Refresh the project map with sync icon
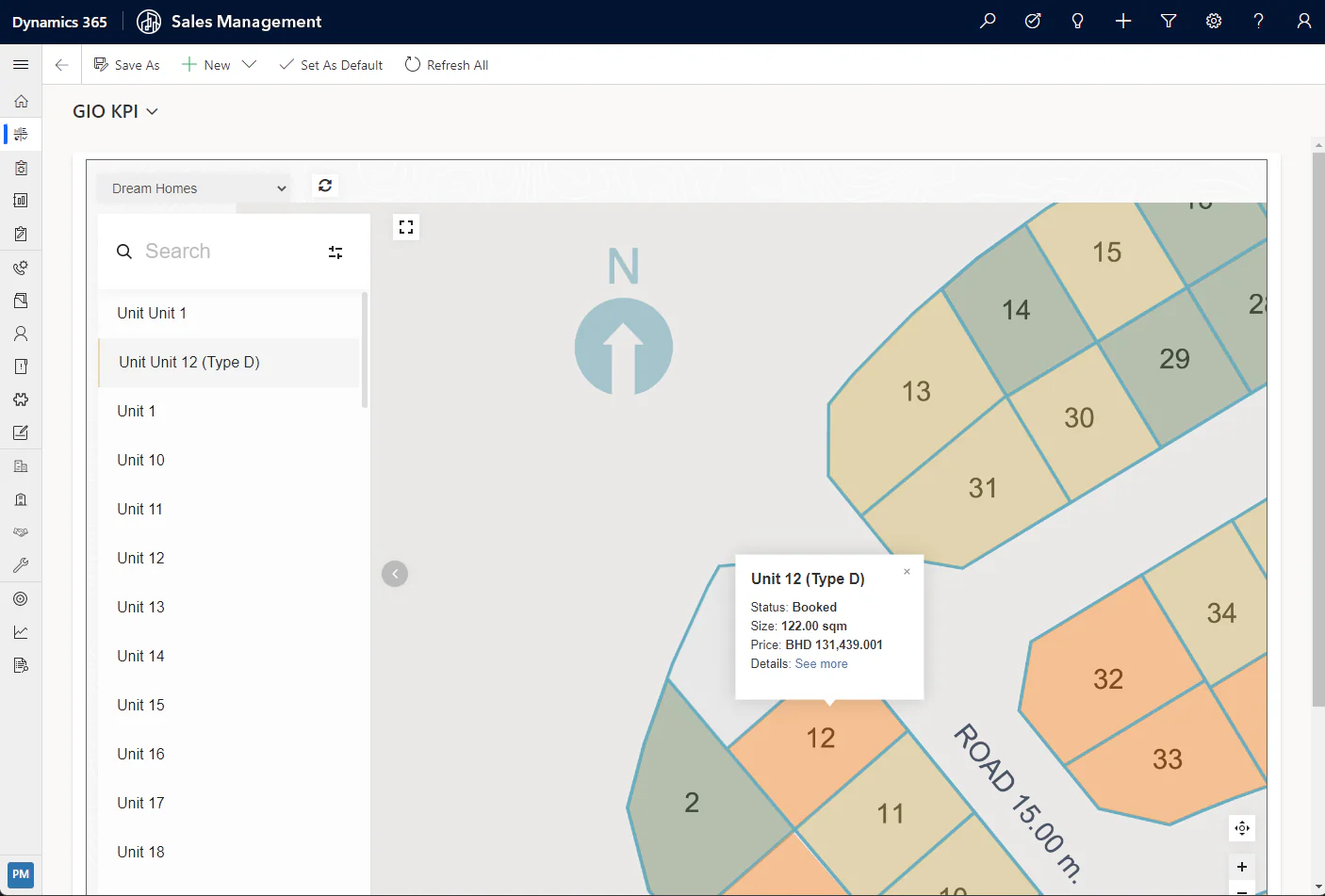Image resolution: width=1325 pixels, height=896 pixels. (325, 186)
